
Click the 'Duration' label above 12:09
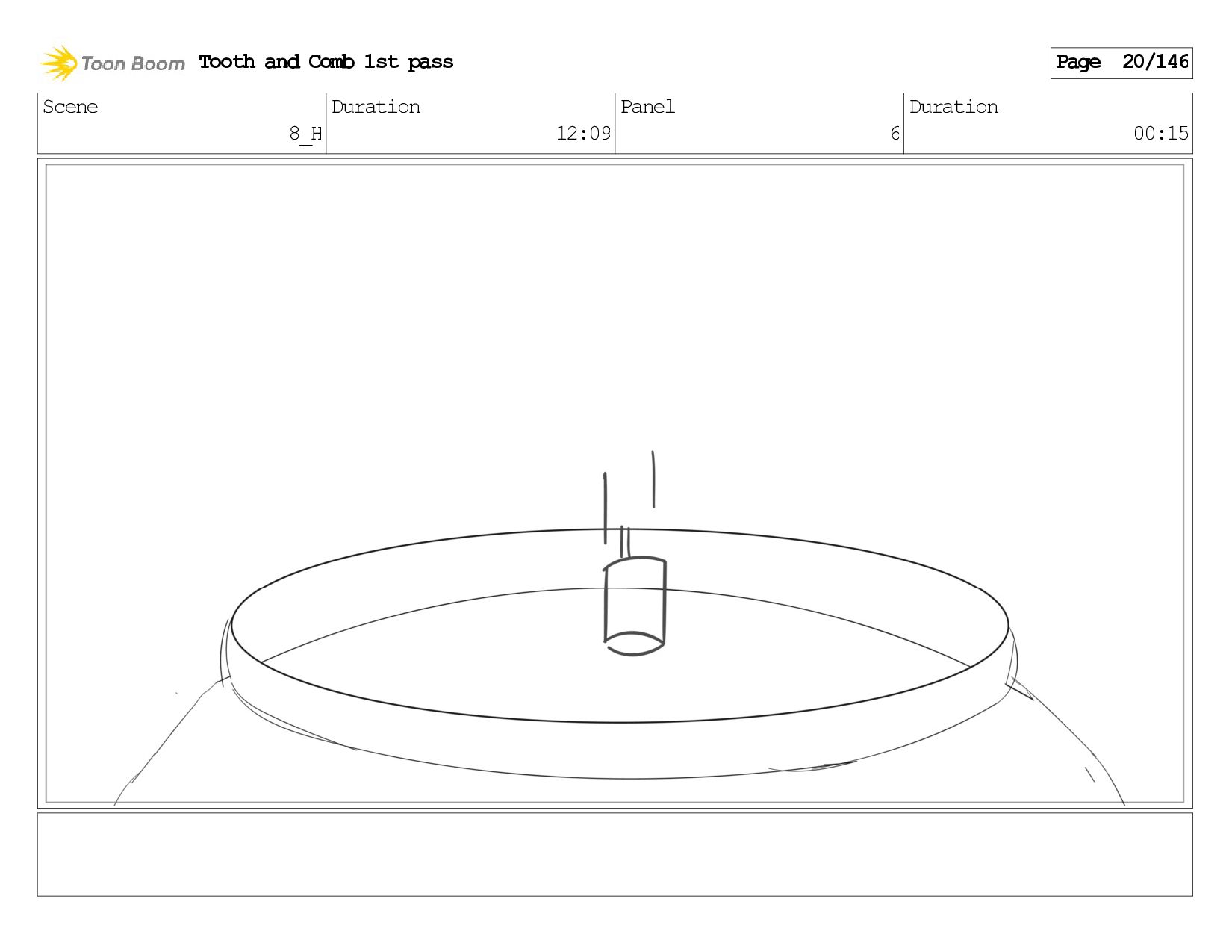point(376,107)
